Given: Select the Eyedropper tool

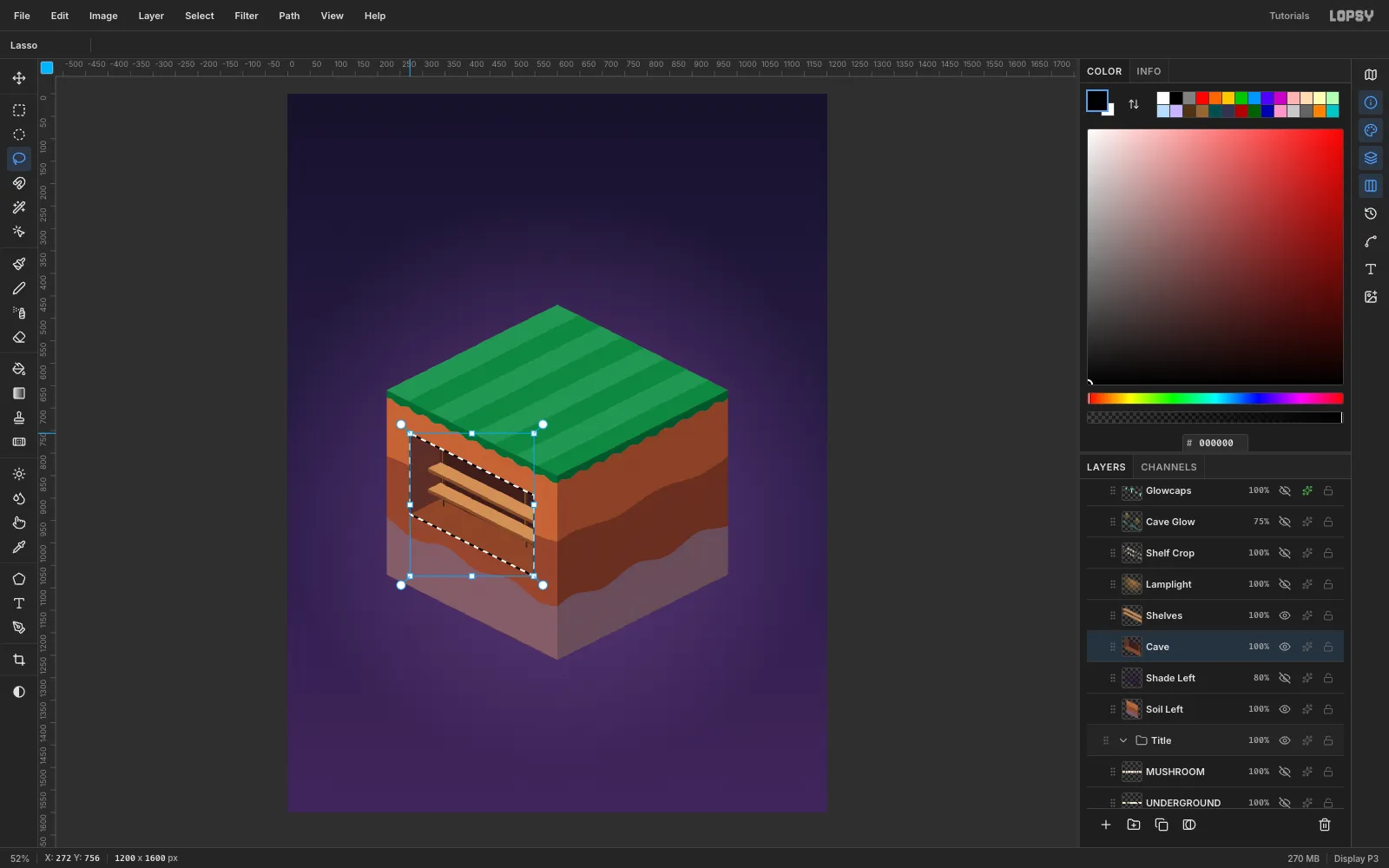Looking at the screenshot, I should click(19, 547).
